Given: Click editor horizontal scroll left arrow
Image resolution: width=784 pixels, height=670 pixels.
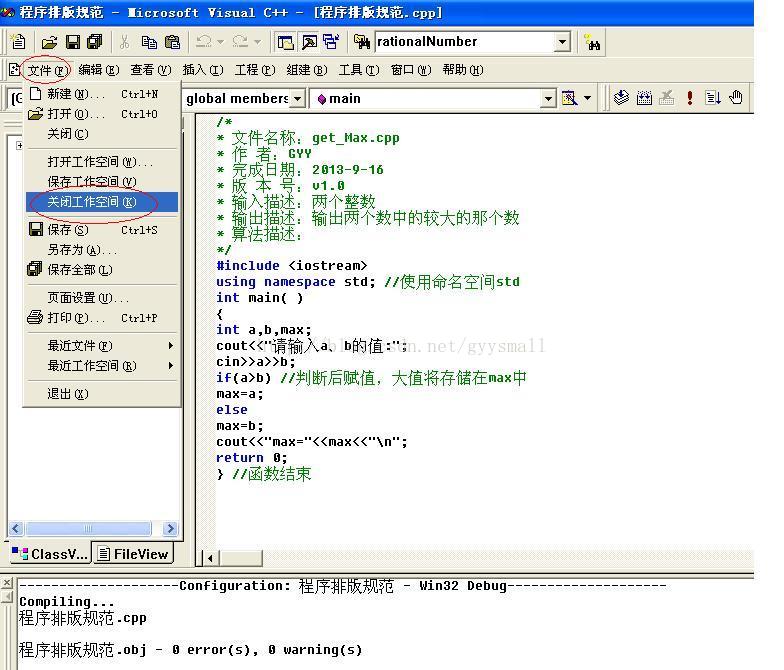Looking at the screenshot, I should click(x=211, y=558).
